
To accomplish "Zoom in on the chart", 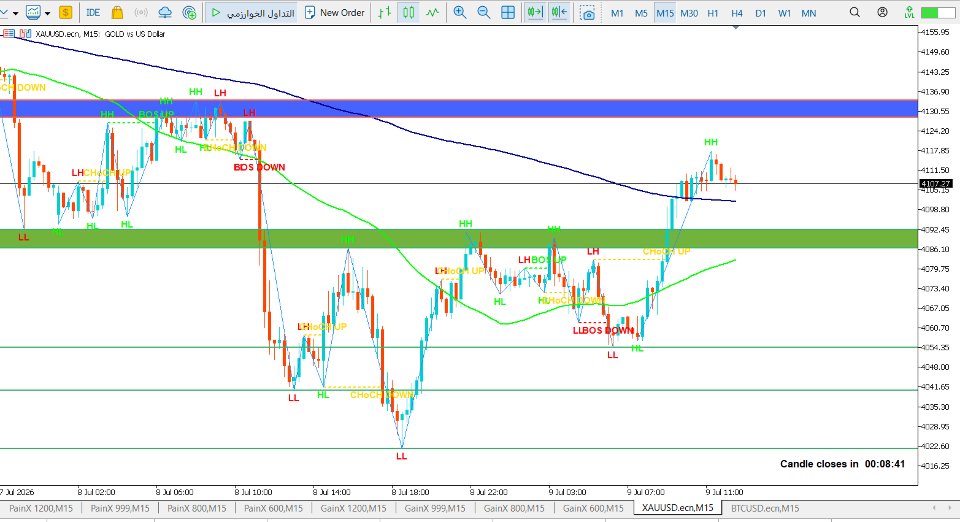I will click(x=459, y=12).
